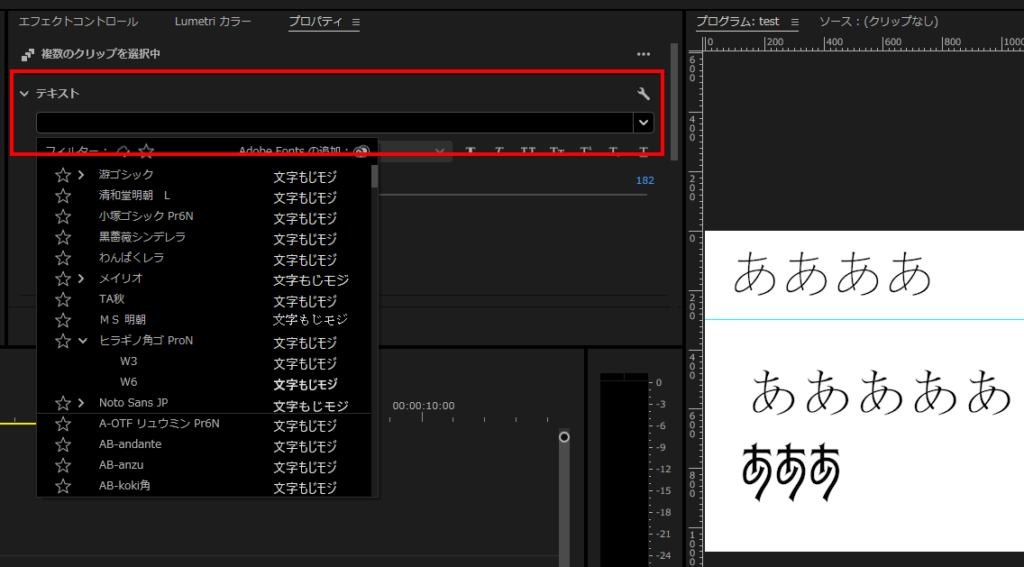Image resolution: width=1024 pixels, height=567 pixels.
Task: Switch to the Lumetri カラー tab
Action: tap(213, 21)
